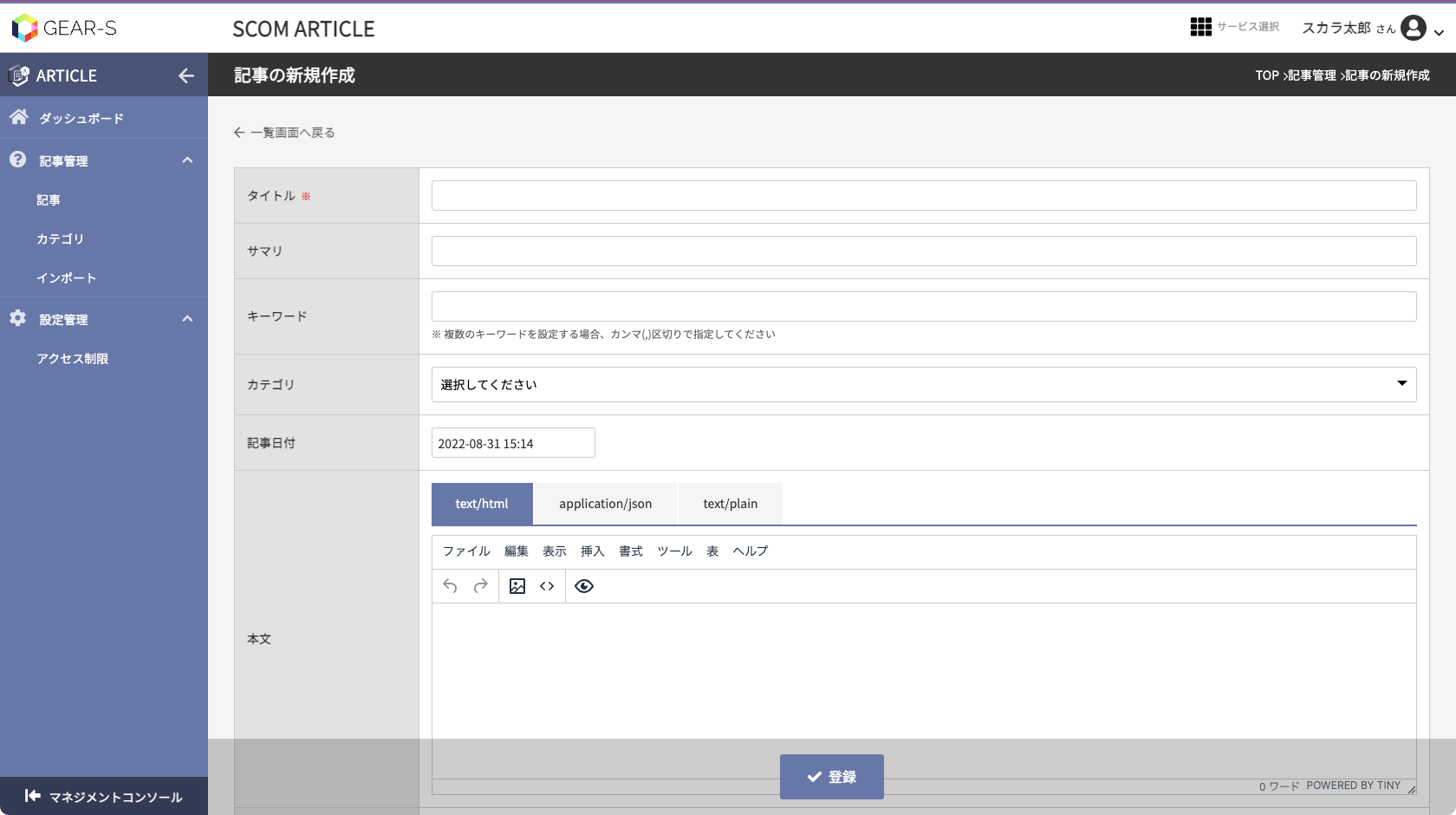This screenshot has width=1456, height=815.
Task: Click the GEAR-S logo
Action: click(x=64, y=28)
